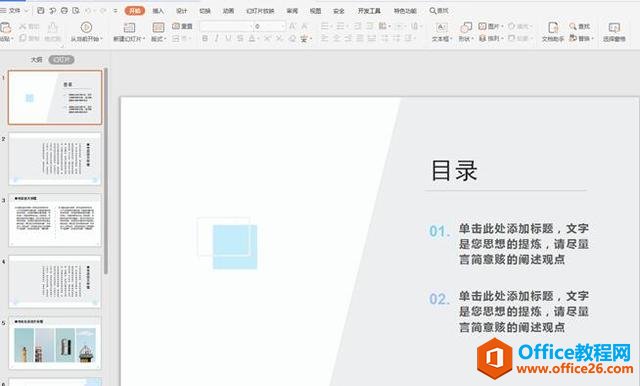Switch to the 设计 ribbon tab

point(182,11)
